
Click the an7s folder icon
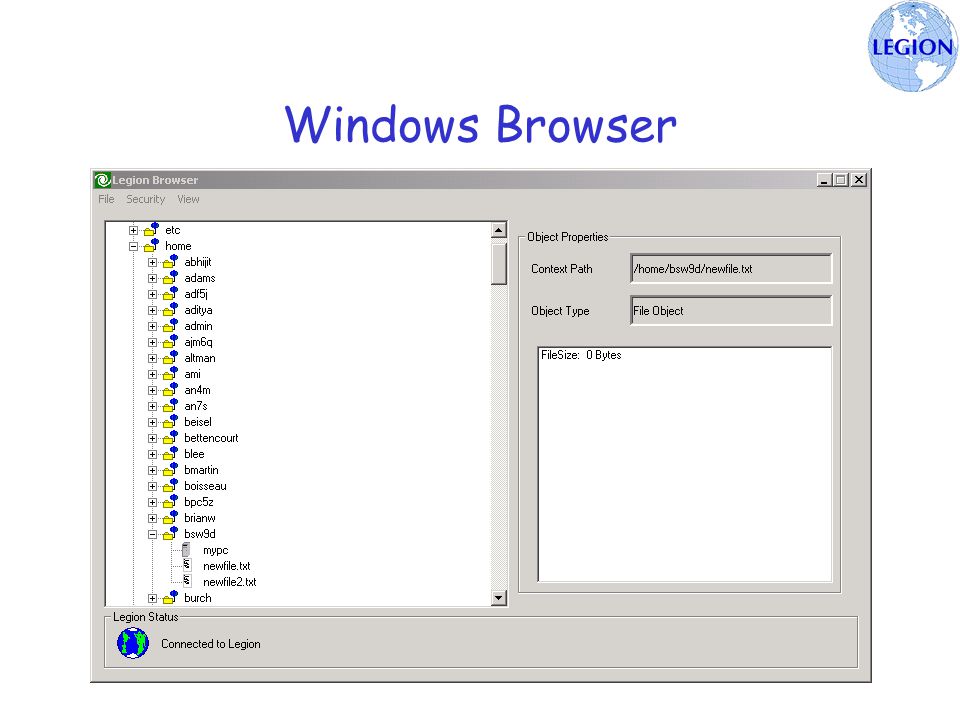click(170, 405)
